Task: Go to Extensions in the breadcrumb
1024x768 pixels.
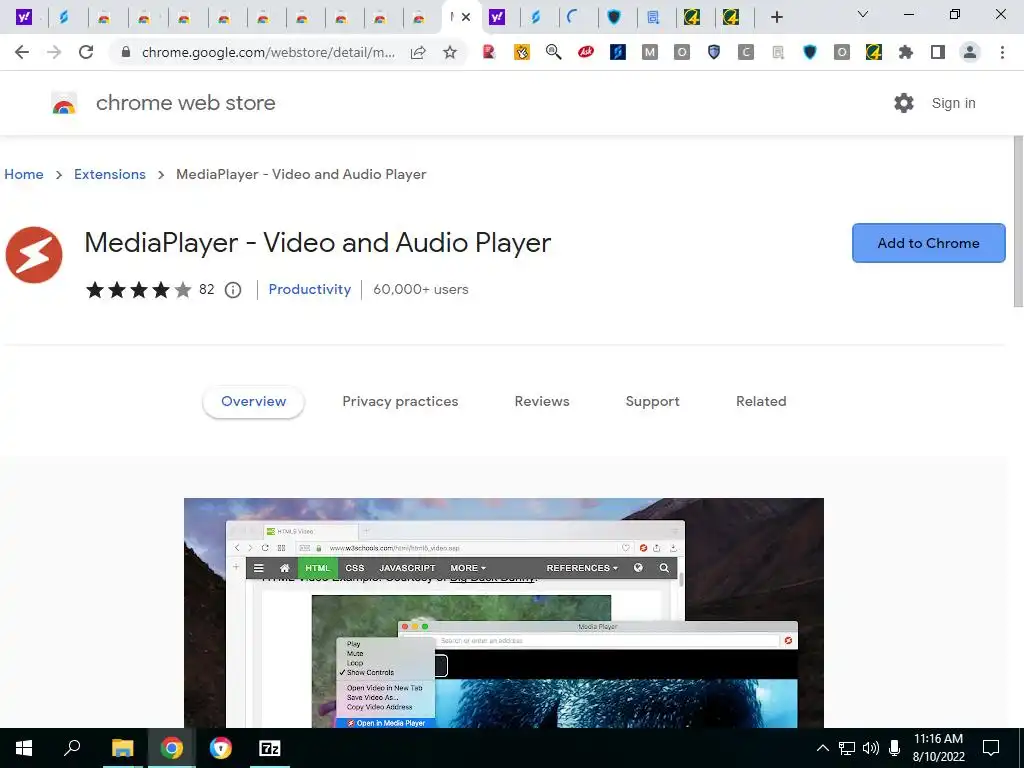Action: [x=110, y=174]
